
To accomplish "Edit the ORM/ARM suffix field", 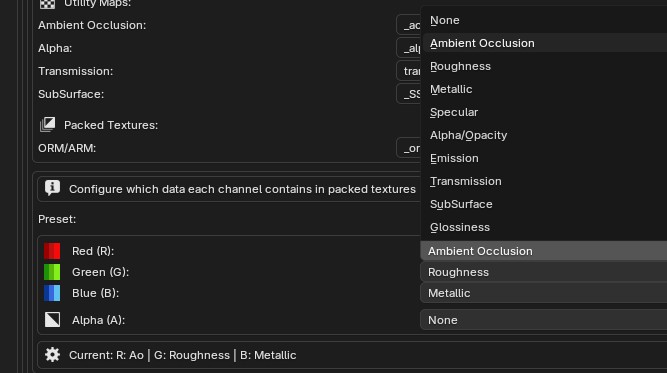I will click(409, 148).
